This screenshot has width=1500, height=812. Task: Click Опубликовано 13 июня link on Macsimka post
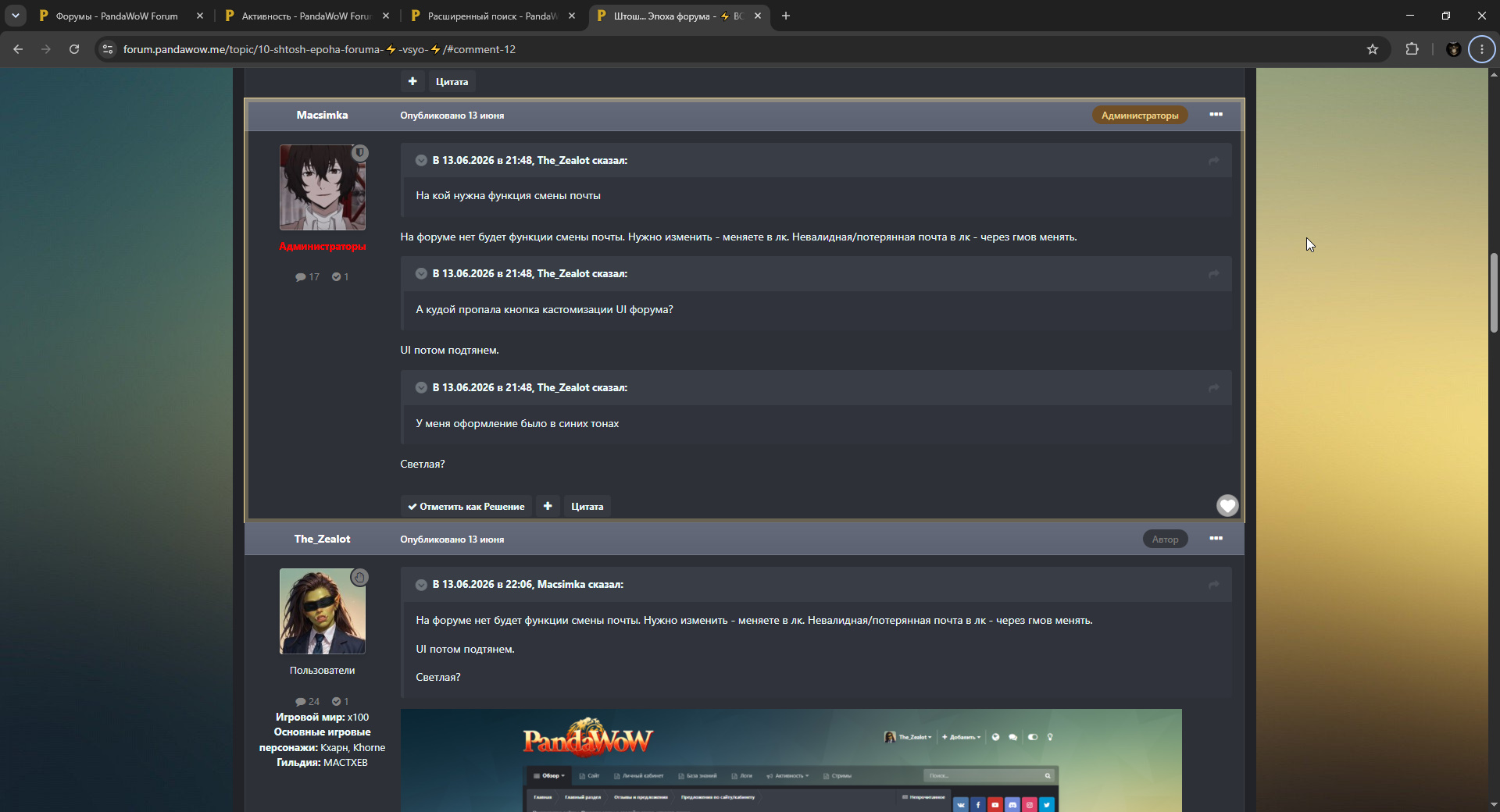point(452,116)
